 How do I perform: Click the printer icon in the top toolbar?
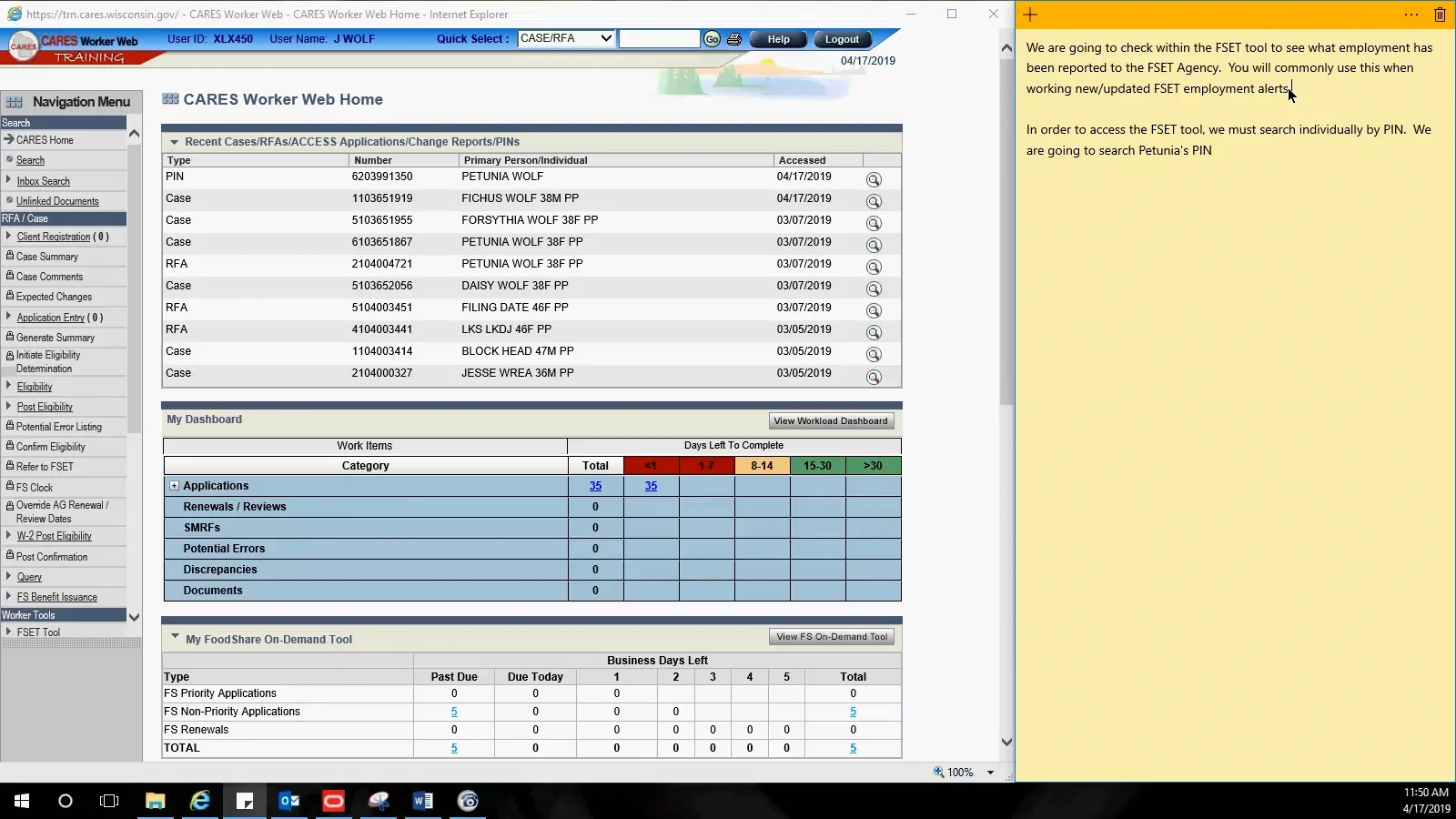click(x=734, y=39)
